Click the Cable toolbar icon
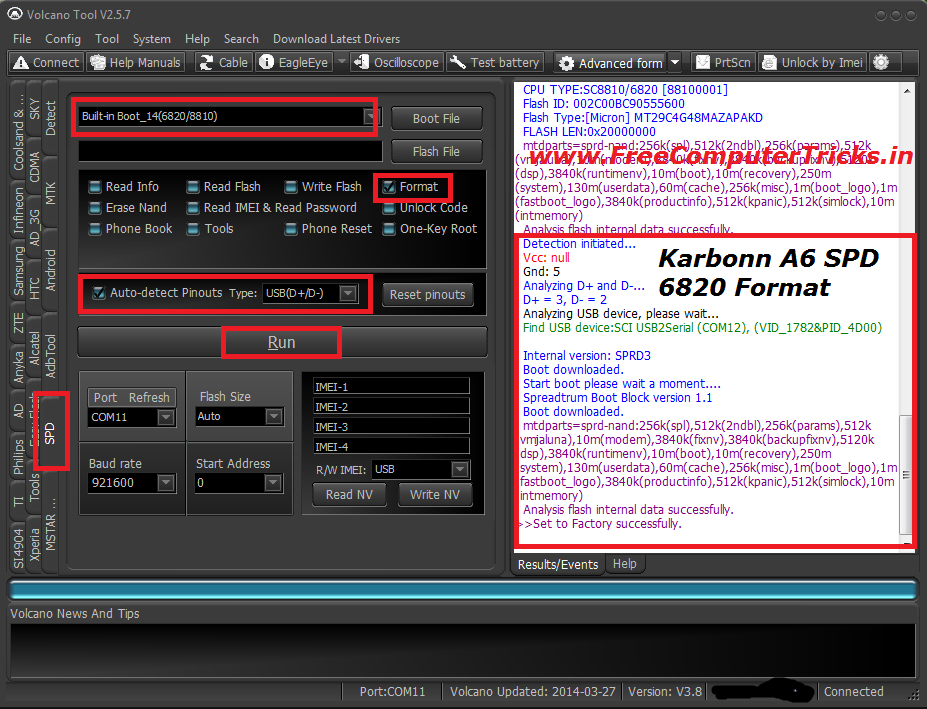Screen dimensions: 927x709 [206, 63]
